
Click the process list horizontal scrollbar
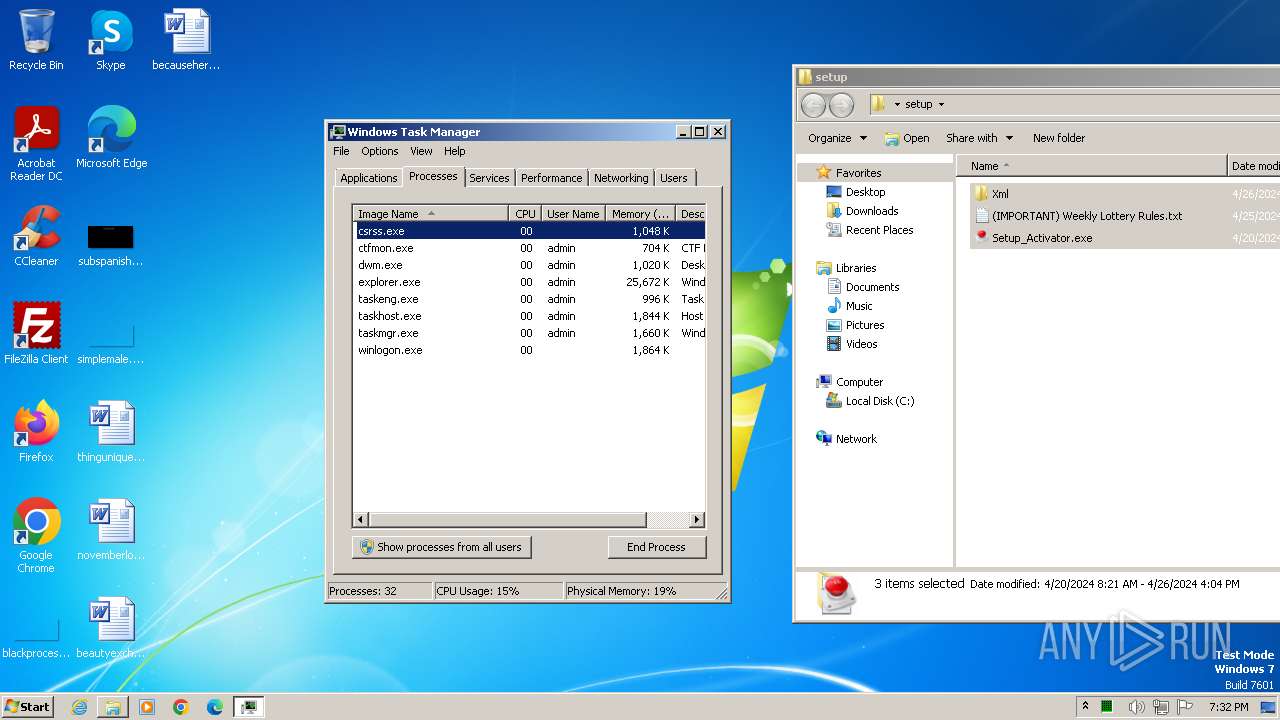507,520
